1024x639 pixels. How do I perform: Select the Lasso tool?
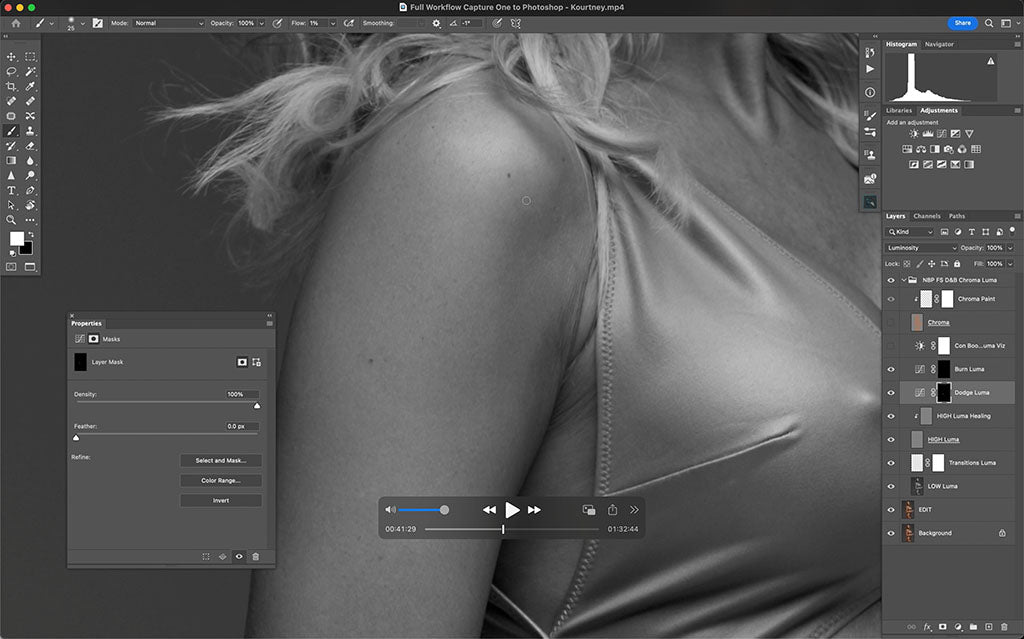point(12,71)
